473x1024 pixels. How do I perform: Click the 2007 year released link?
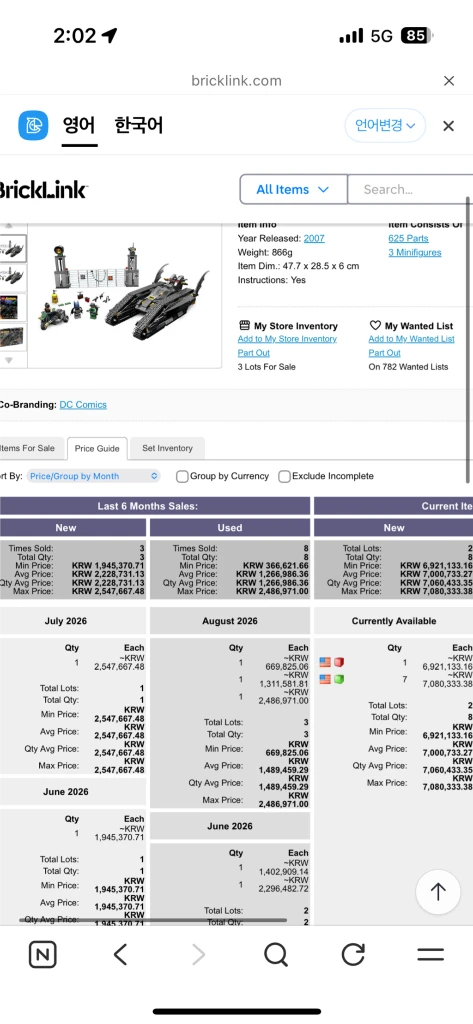(314, 238)
